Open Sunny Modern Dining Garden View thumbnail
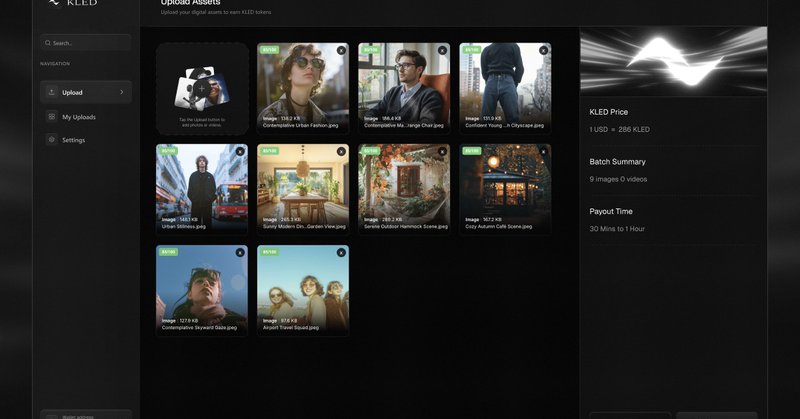 (x=303, y=189)
